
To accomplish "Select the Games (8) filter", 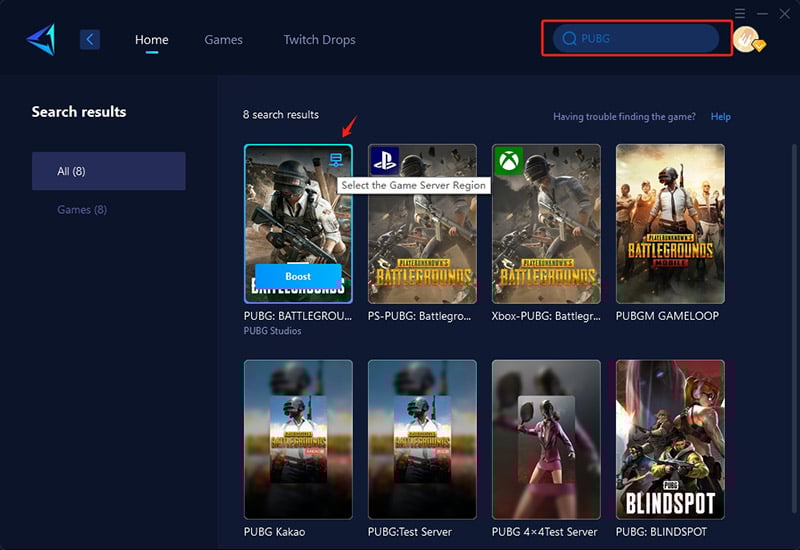I will (82, 210).
